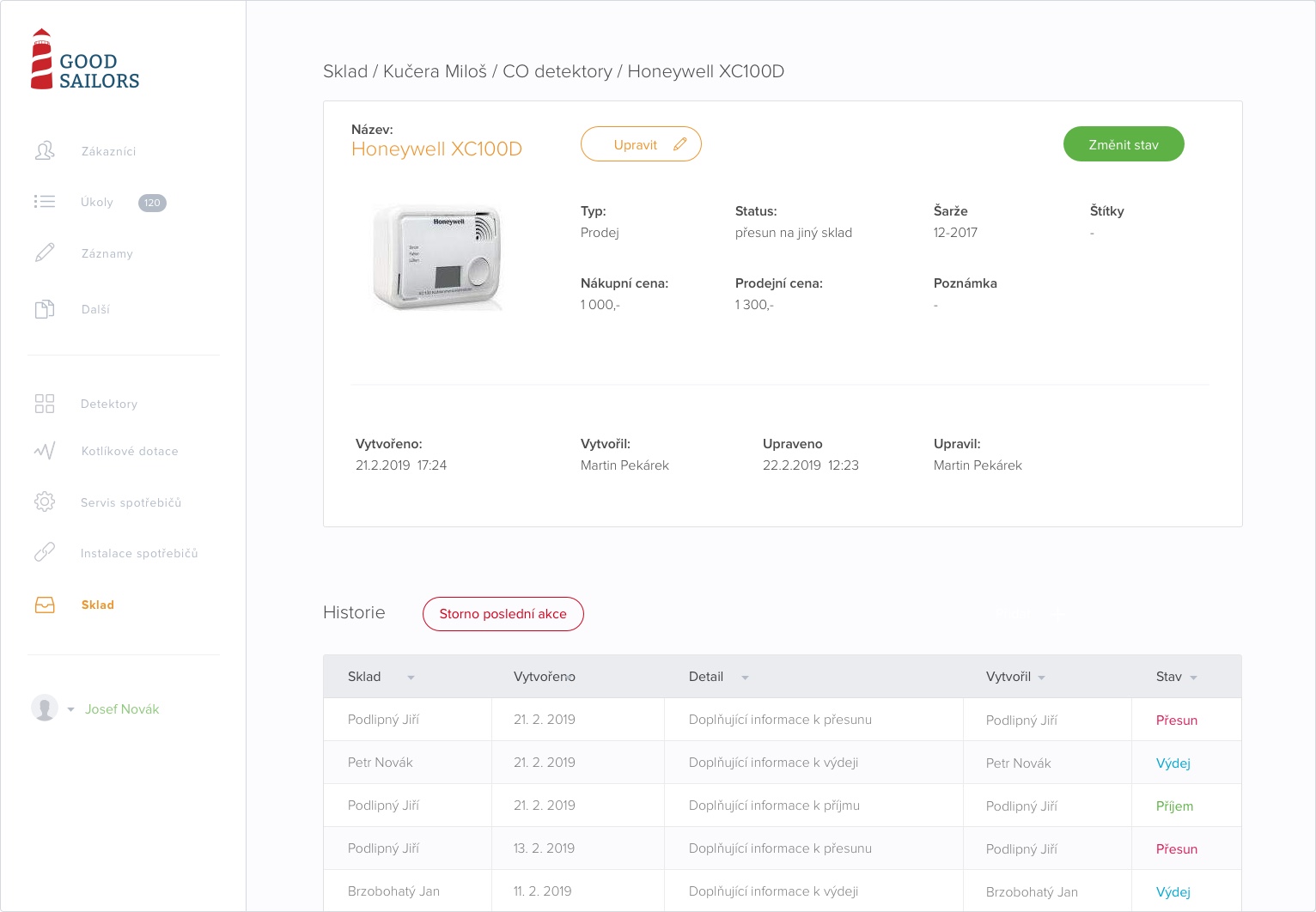Click status value 'přesun na jiný sklad'
Image resolution: width=1316 pixels, height=912 pixels.
[794, 233]
